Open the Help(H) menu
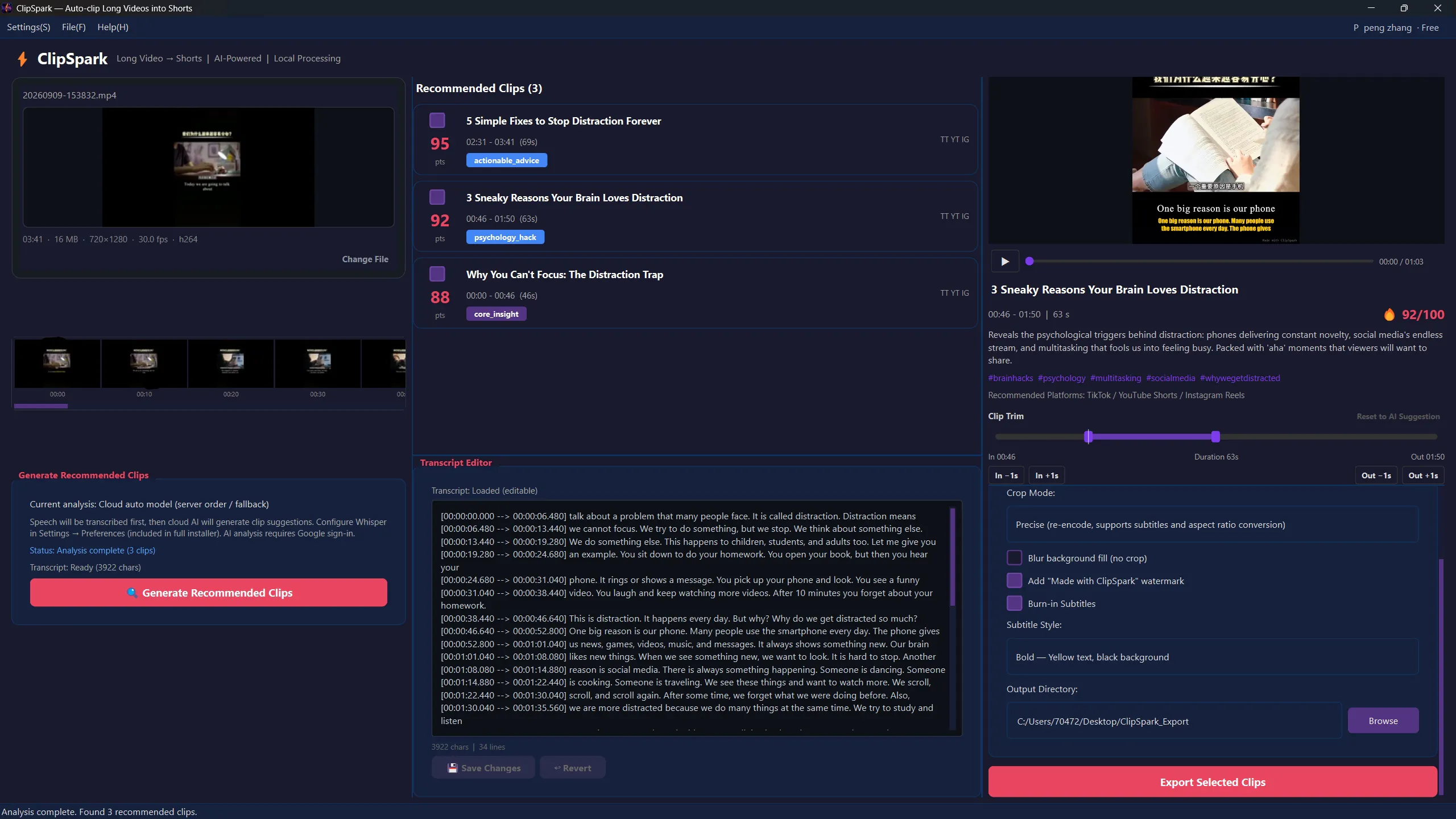 click(113, 27)
